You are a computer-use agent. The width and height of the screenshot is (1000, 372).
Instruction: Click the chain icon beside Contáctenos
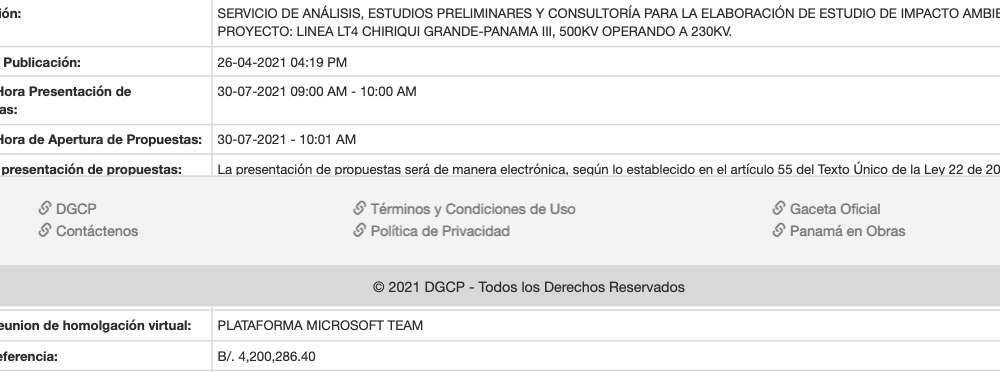coord(45,230)
